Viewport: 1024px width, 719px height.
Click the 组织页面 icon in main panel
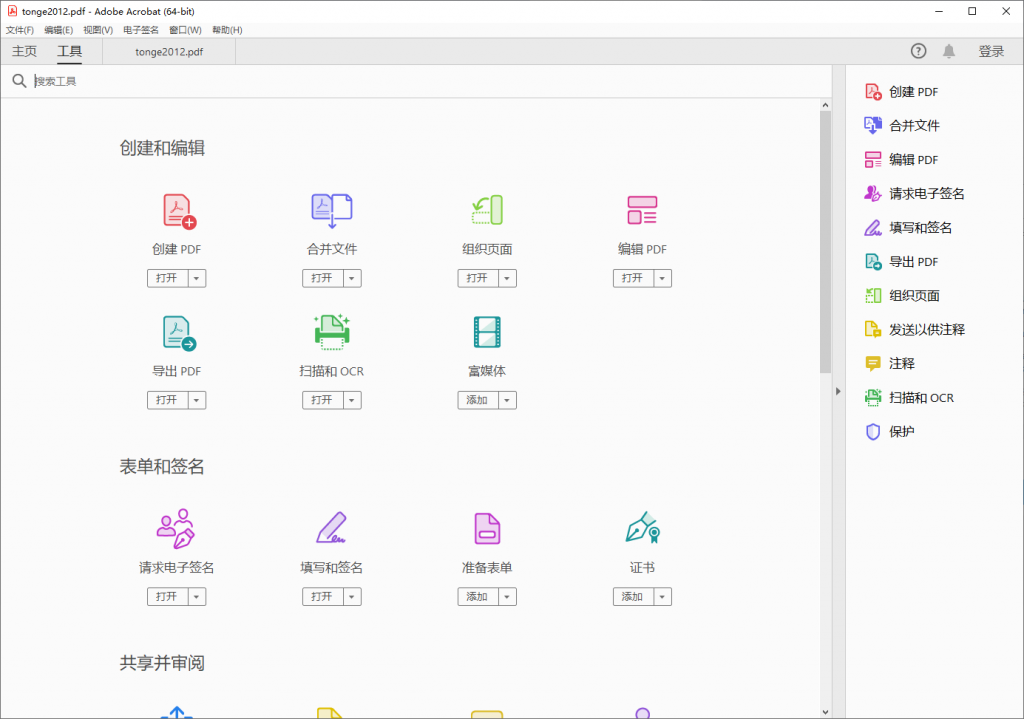487,211
